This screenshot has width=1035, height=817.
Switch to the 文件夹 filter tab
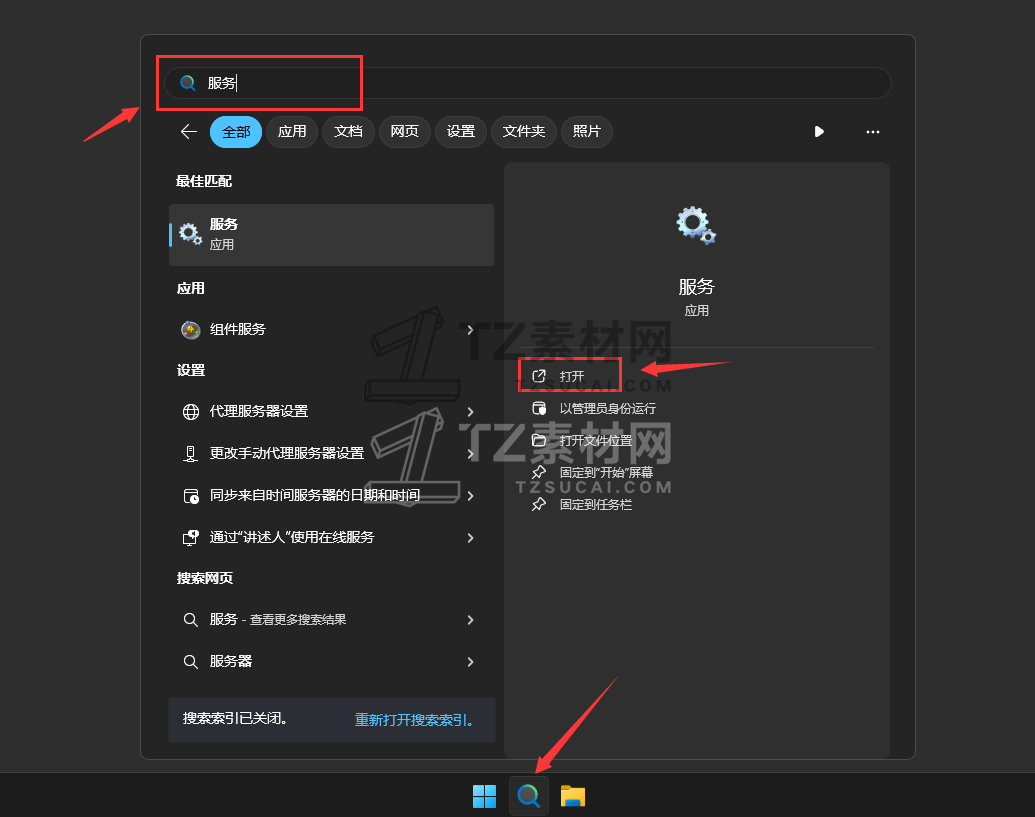523,131
